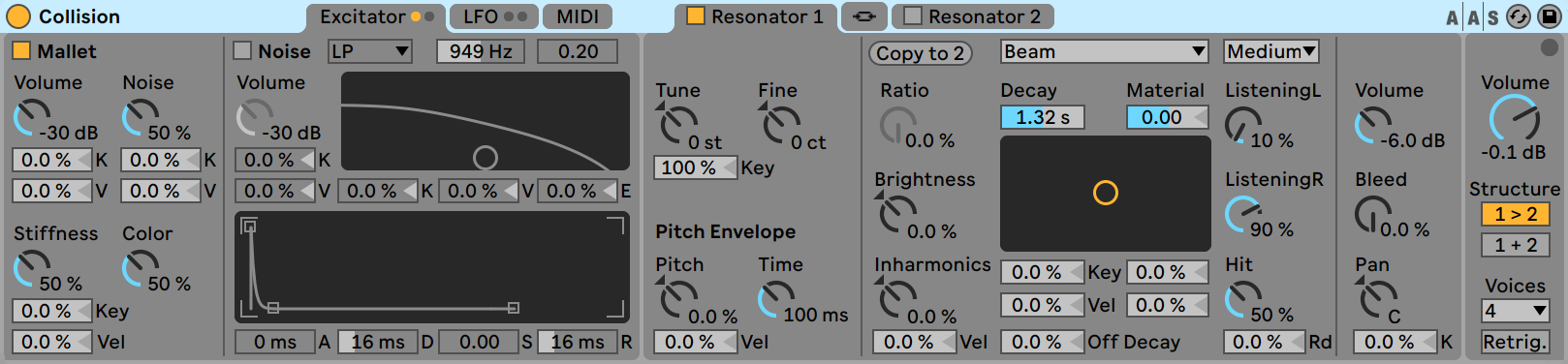Switch to the Excitator tab
Image resolution: width=1568 pixels, height=364 pixels.
tap(376, 16)
